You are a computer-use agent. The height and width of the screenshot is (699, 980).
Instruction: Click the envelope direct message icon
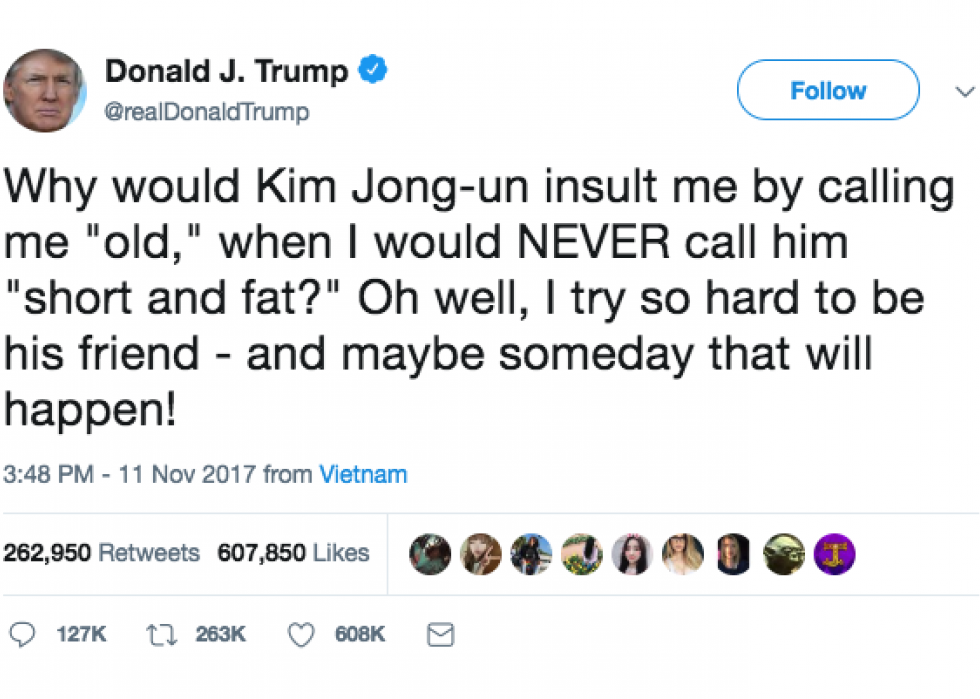tap(440, 635)
